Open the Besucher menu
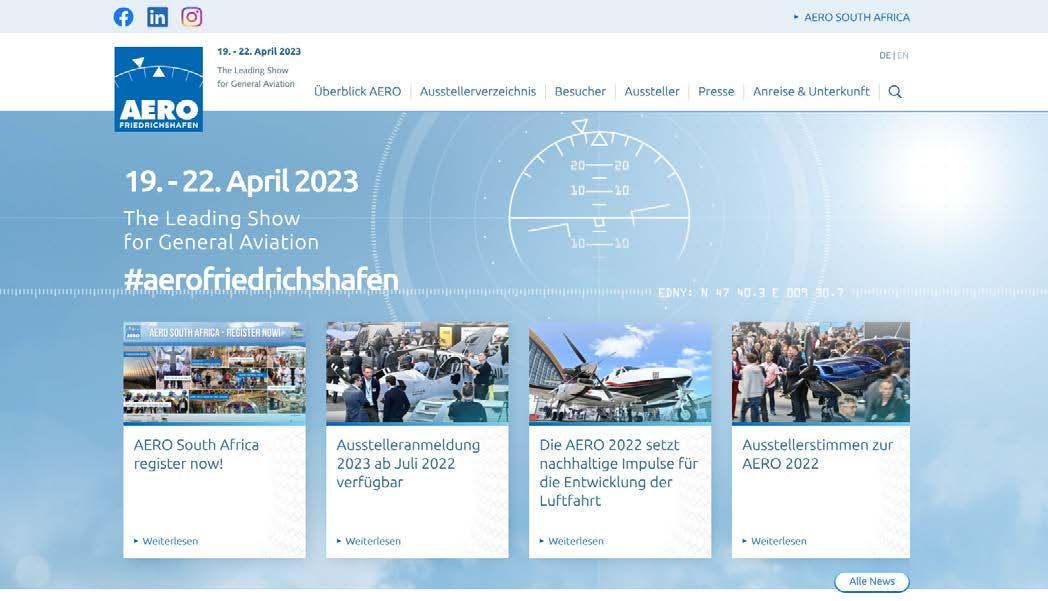The width and height of the screenshot is (1048, 601). (x=580, y=92)
